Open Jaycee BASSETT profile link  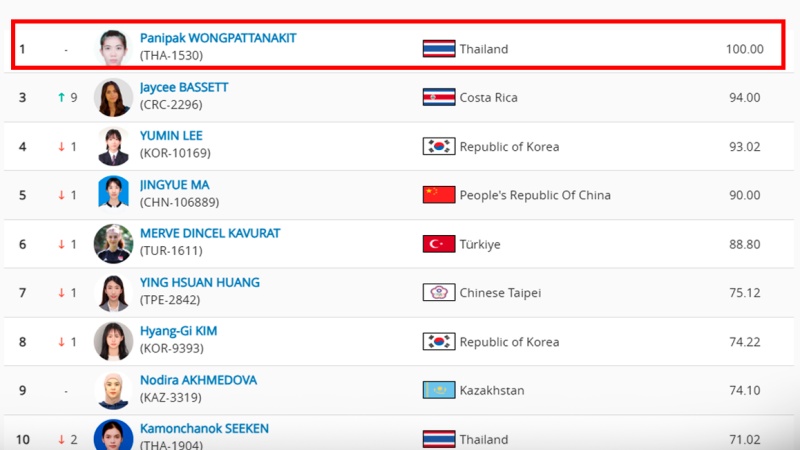[184, 87]
